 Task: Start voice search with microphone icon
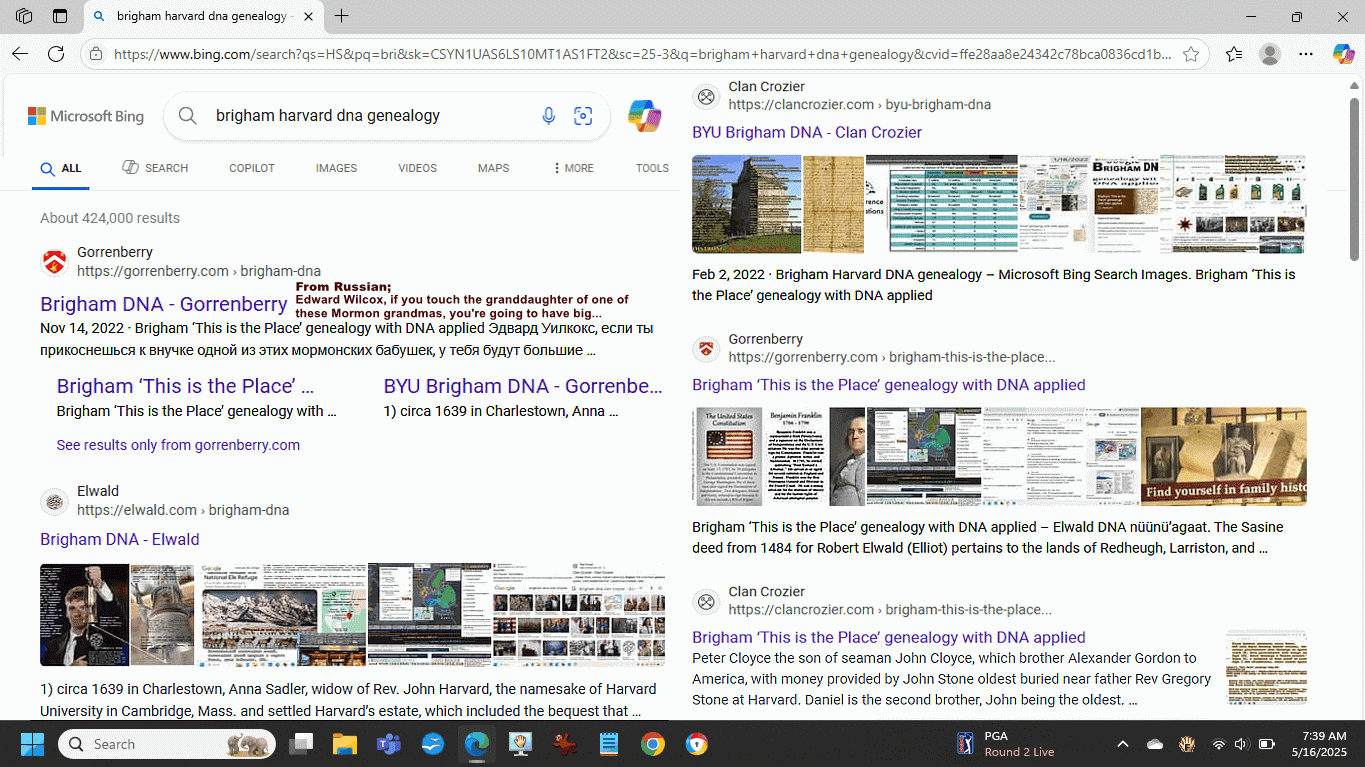click(x=548, y=116)
